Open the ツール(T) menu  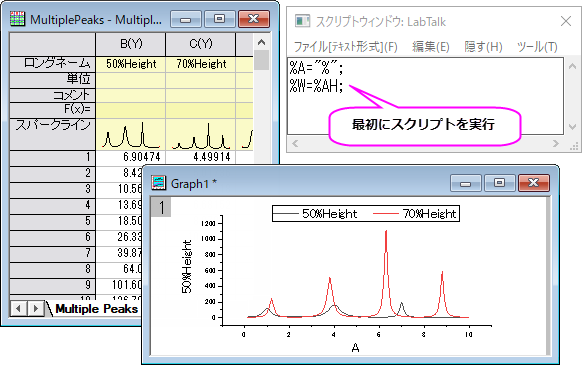pyautogui.click(x=537, y=47)
